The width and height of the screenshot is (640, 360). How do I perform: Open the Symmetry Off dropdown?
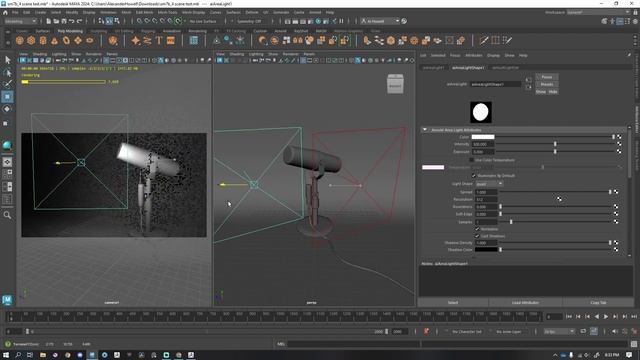tap(249, 21)
